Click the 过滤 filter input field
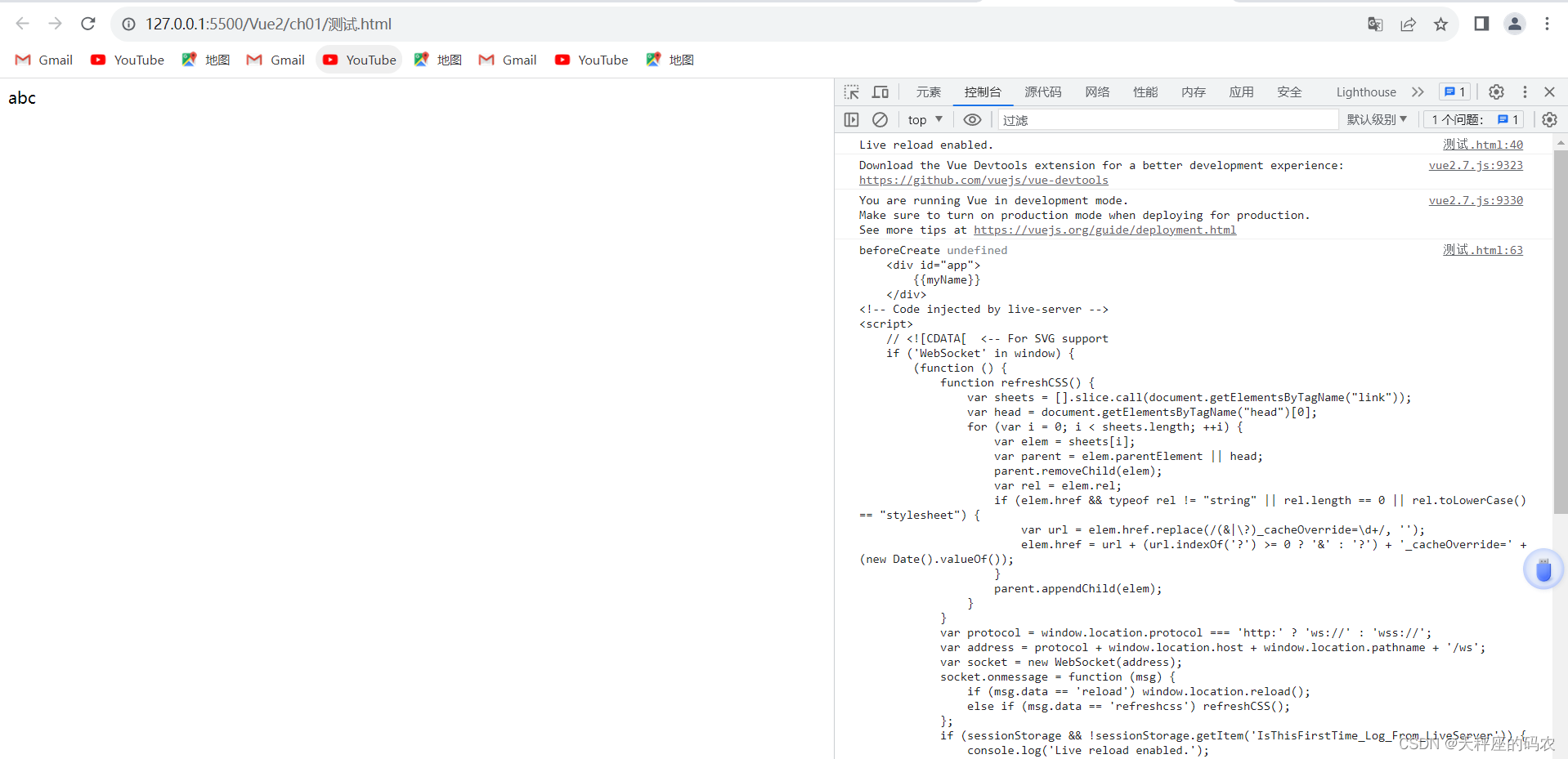Image resolution: width=1568 pixels, height=759 pixels. [1167, 120]
